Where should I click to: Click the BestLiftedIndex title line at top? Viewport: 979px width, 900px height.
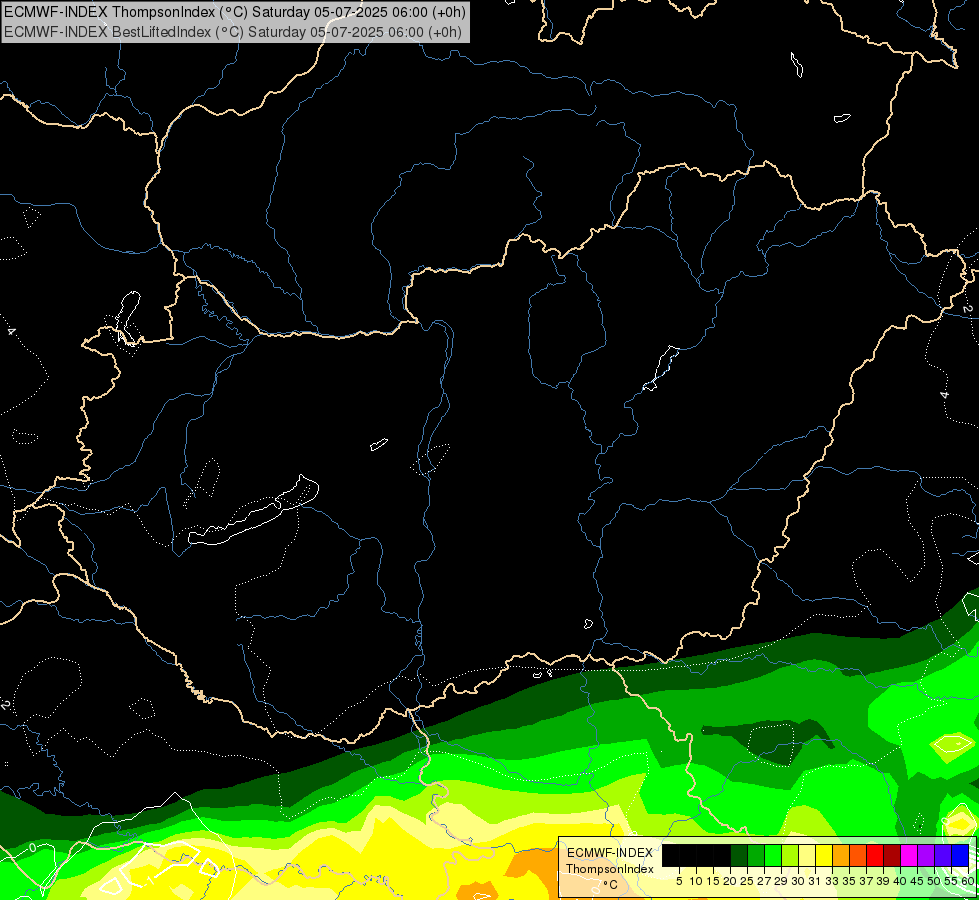pos(232,32)
